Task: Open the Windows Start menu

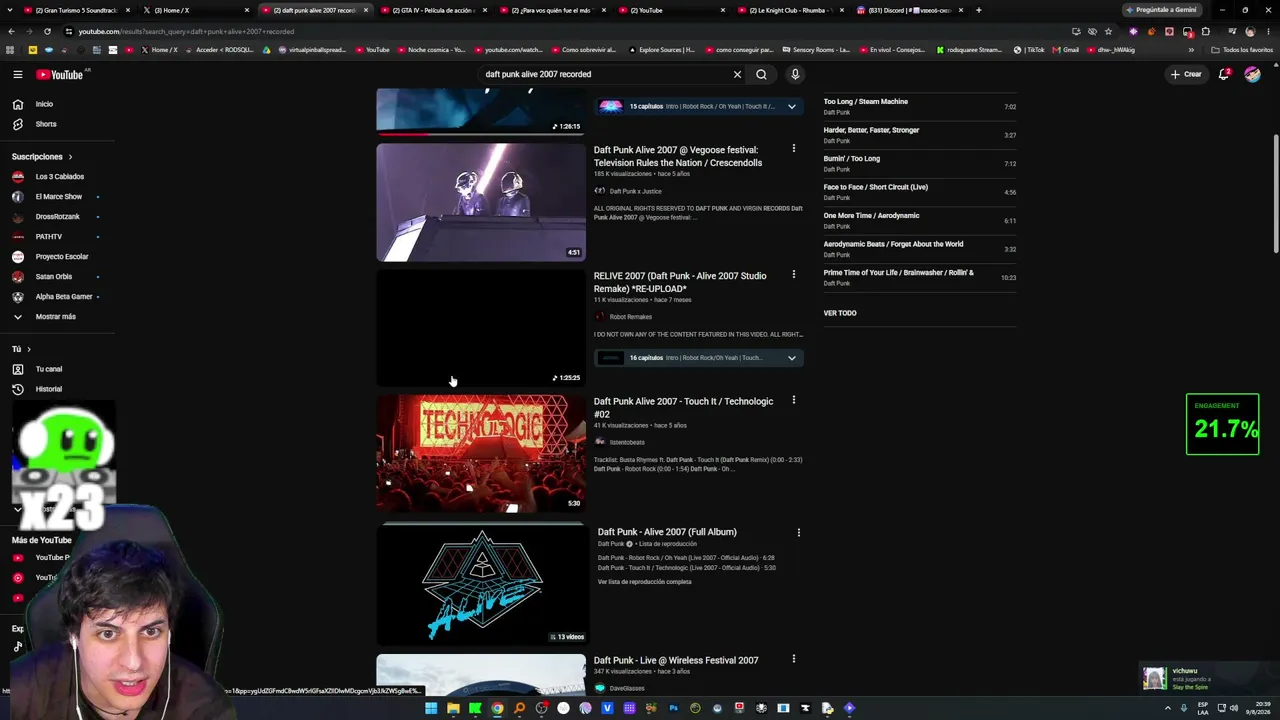Action: point(431,708)
